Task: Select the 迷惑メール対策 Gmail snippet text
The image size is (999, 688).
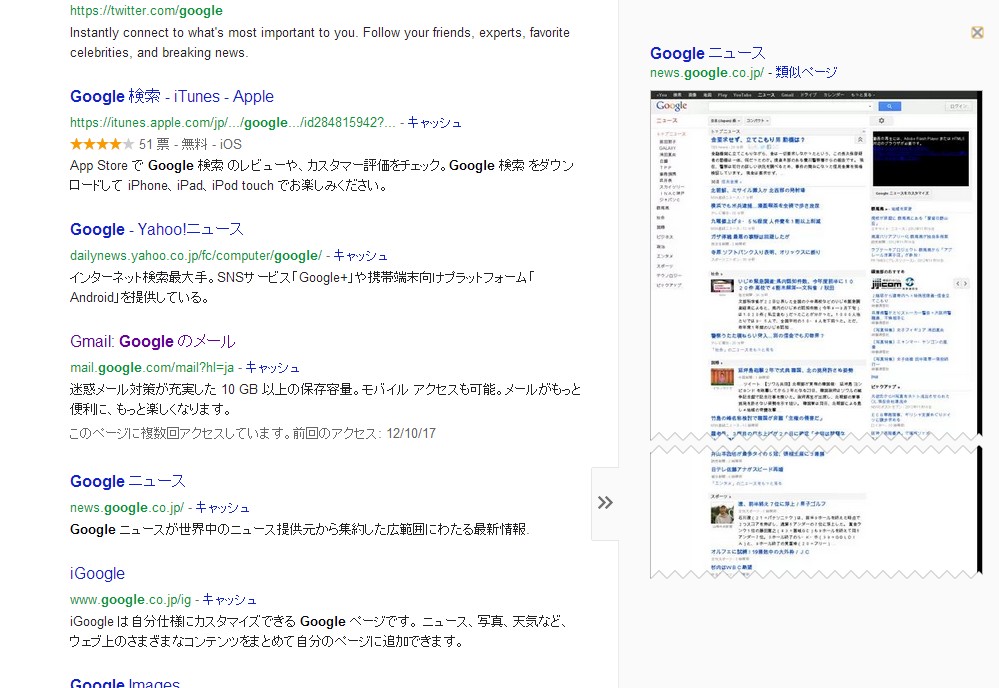Action: (326, 399)
